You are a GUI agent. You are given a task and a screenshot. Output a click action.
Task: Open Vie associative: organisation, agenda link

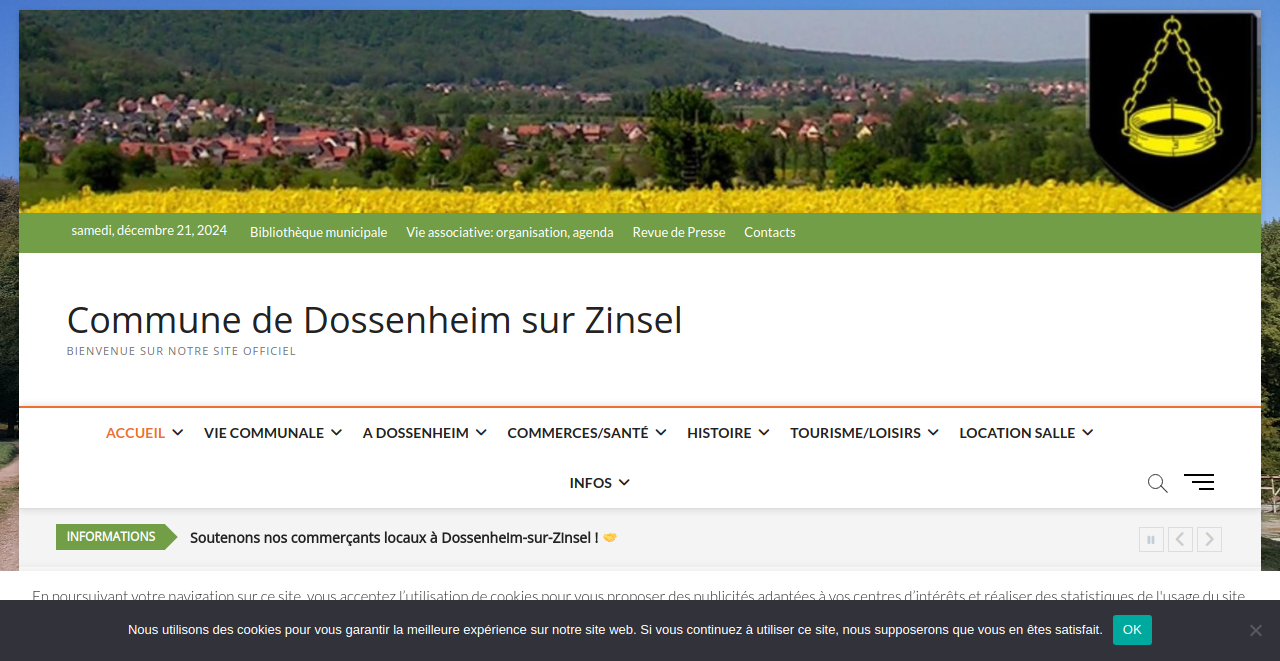tap(510, 232)
